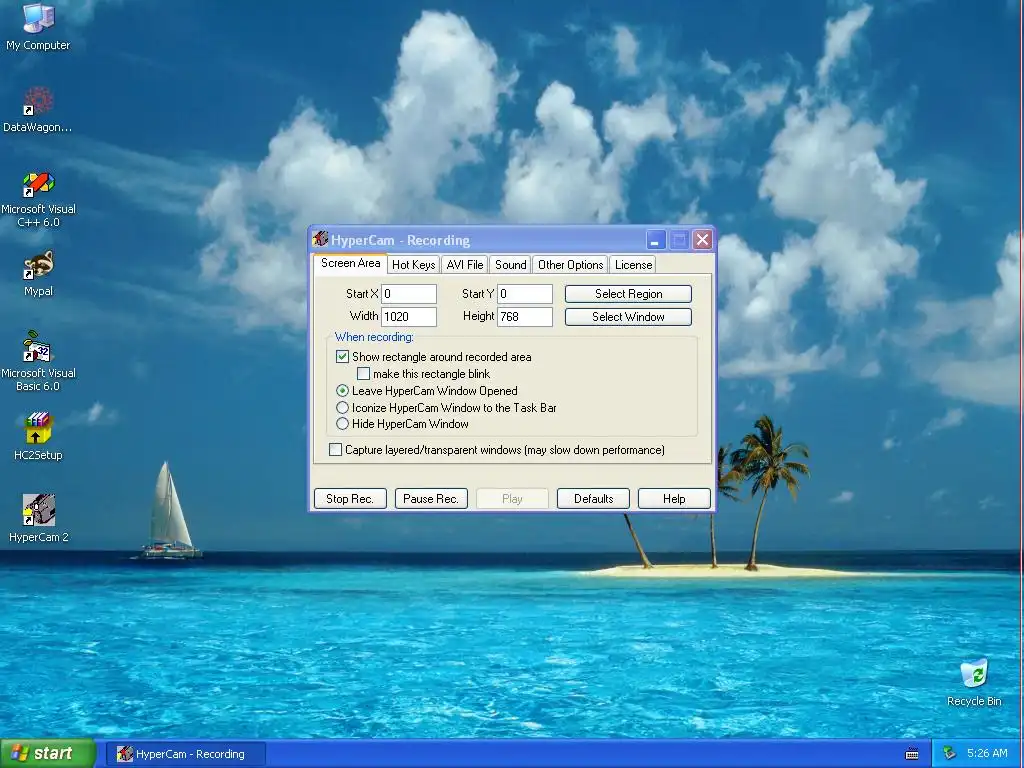Screen dimensions: 1024x768
Task: Switch to the Sound tab
Action: pyautogui.click(x=510, y=264)
